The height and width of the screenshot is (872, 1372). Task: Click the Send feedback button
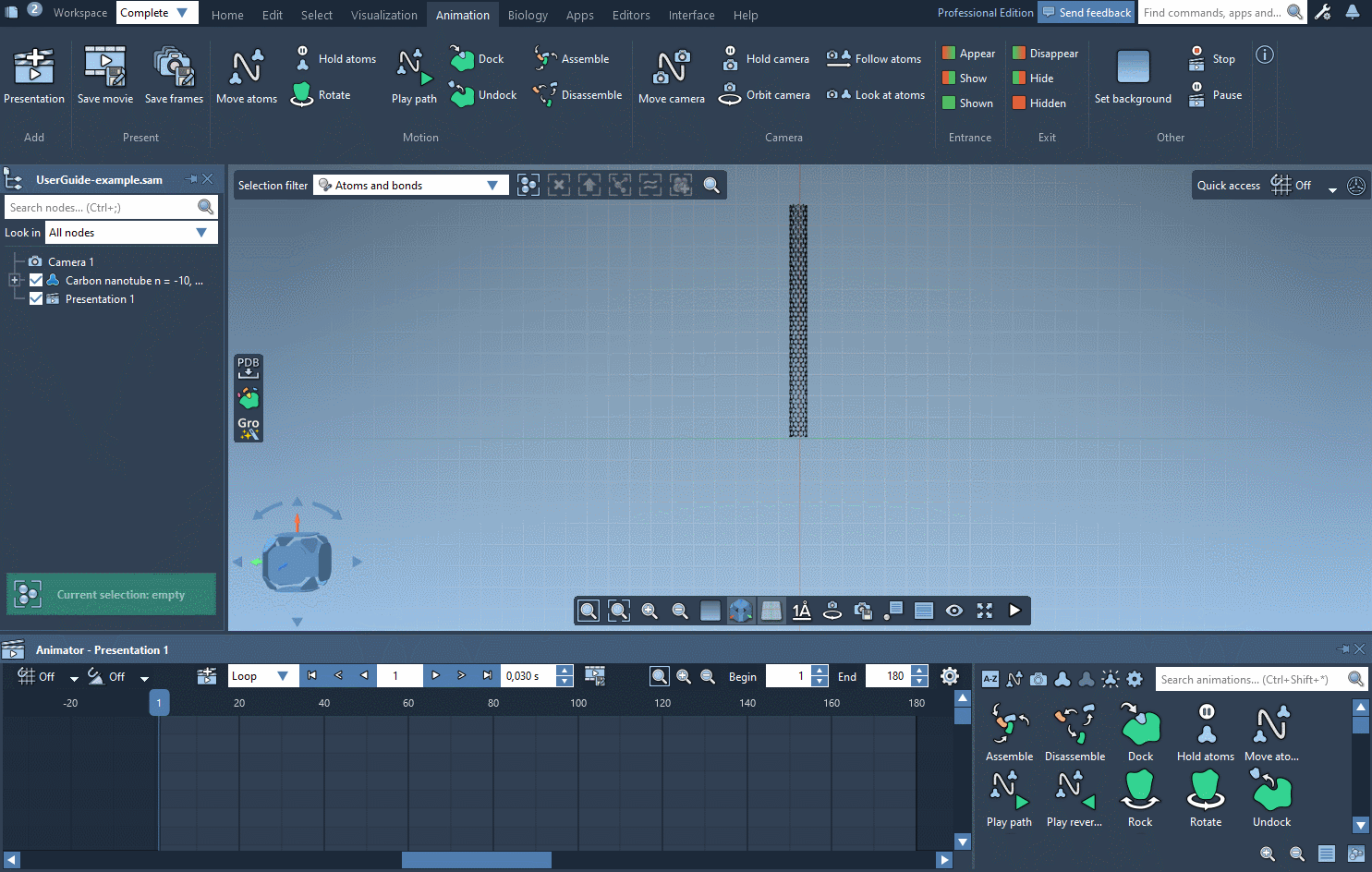point(1086,12)
